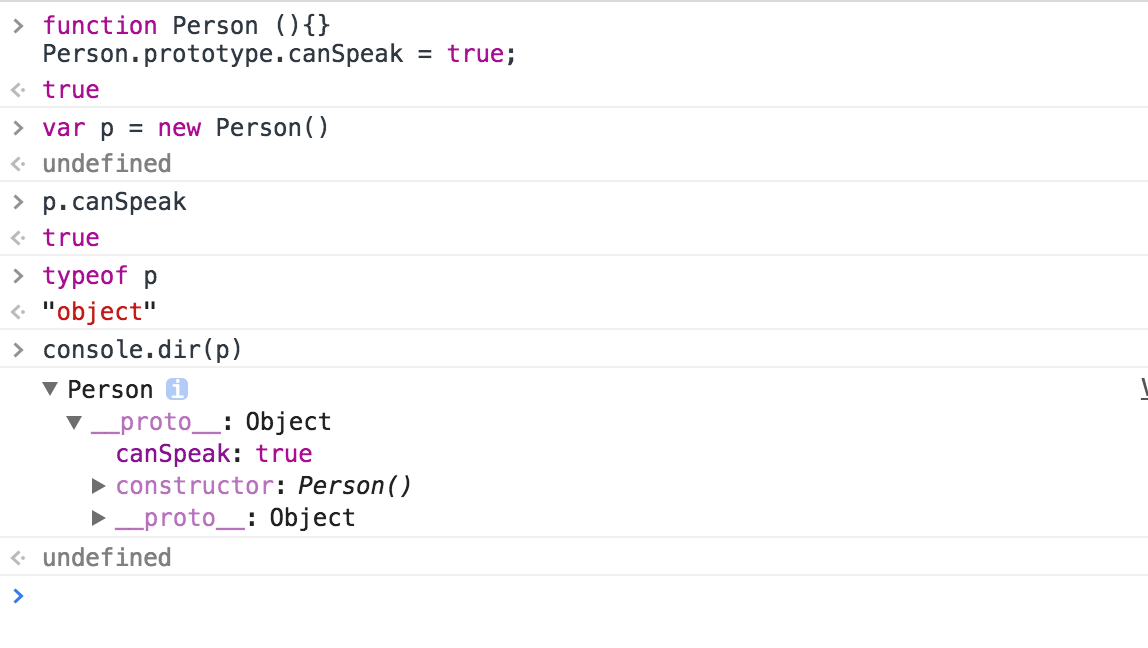Click the "p.canSpeak" command entry
Image resolution: width=1148 pixels, height=648 pixels.
(x=114, y=202)
